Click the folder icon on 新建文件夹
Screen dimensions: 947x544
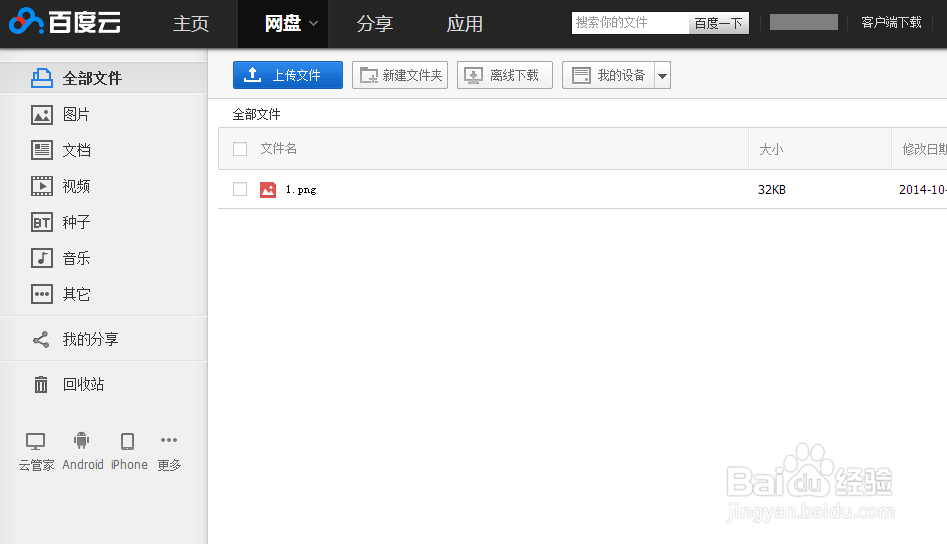point(368,75)
